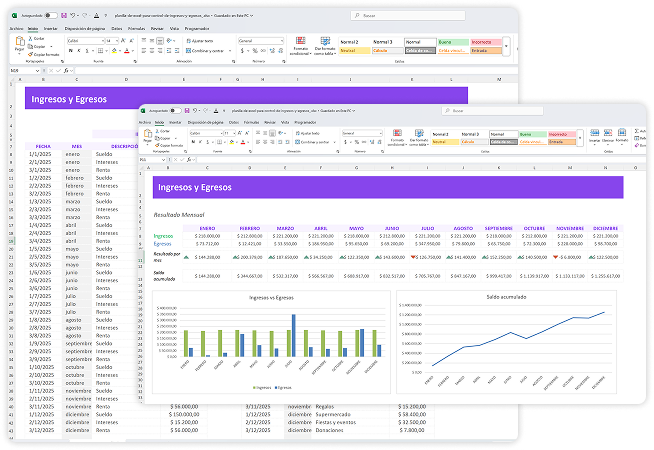Toggle Autoguardado switch in the back Excel window
Image resolution: width=654 pixels, height=450 pixels.
click(51, 15)
